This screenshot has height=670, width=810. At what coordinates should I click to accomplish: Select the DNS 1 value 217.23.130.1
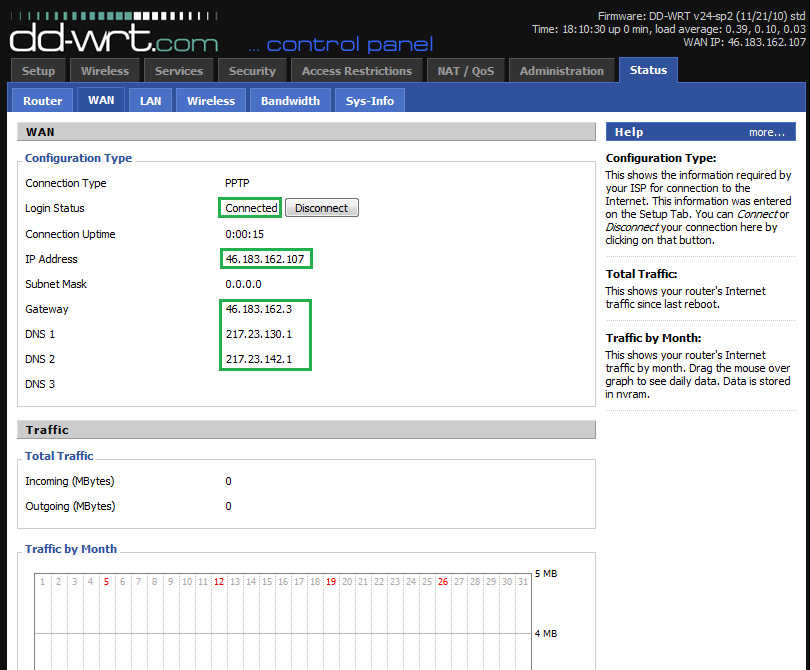click(258, 334)
